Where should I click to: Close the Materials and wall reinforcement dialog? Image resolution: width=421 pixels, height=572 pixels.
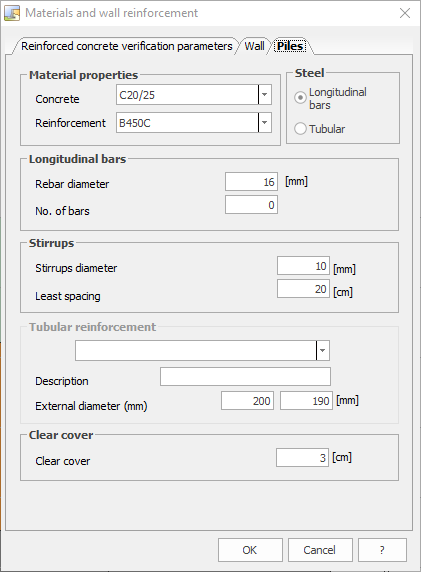click(x=405, y=13)
